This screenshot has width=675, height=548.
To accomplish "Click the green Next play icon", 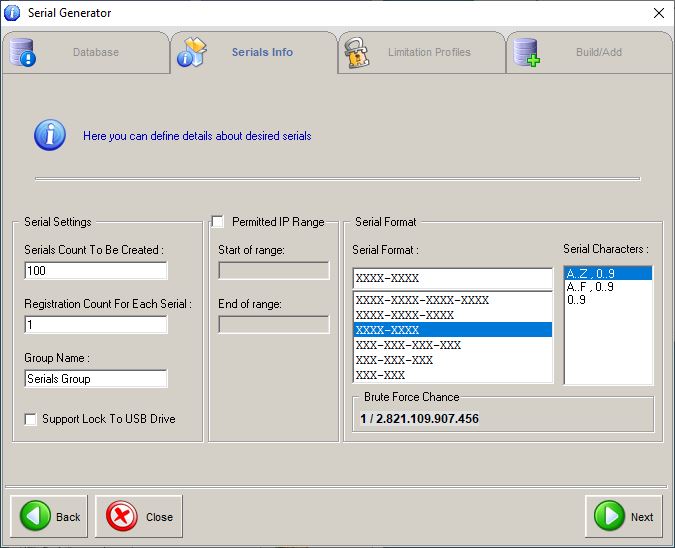I will click(609, 516).
